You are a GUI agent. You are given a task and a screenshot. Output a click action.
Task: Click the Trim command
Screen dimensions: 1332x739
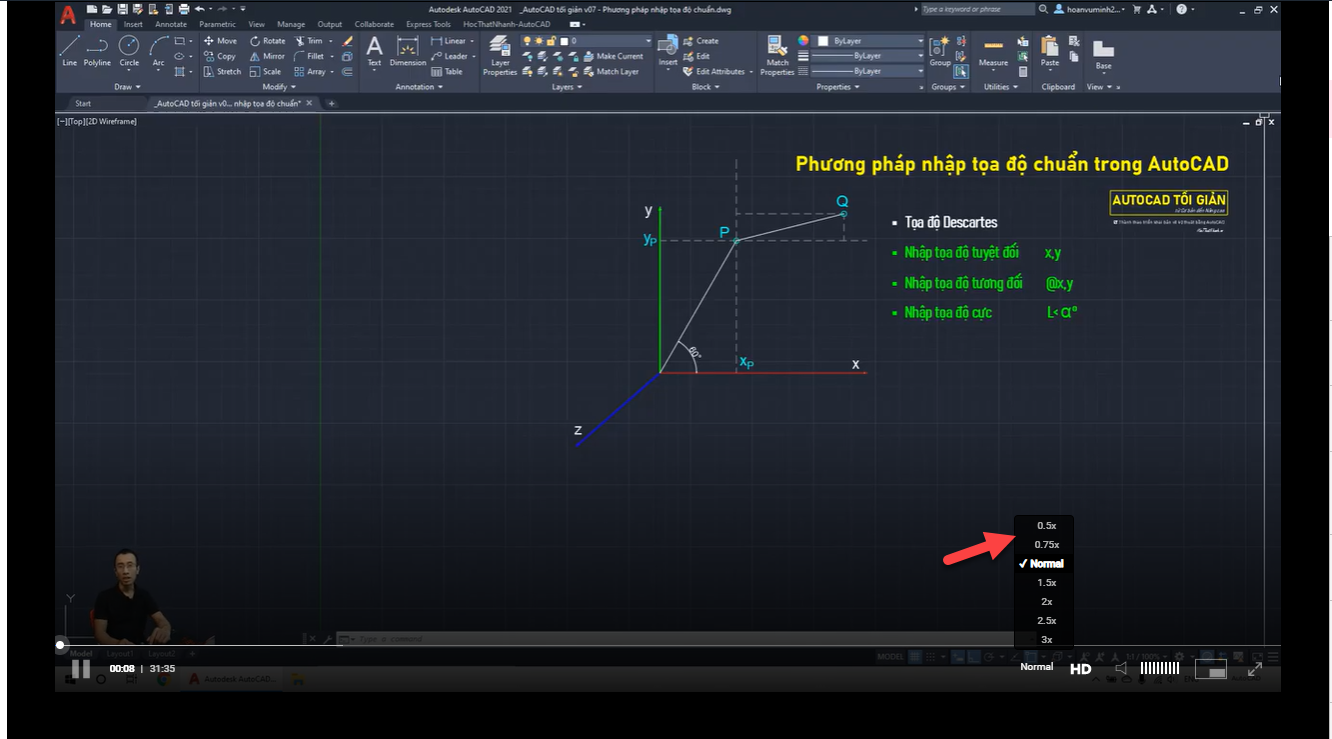(x=309, y=41)
